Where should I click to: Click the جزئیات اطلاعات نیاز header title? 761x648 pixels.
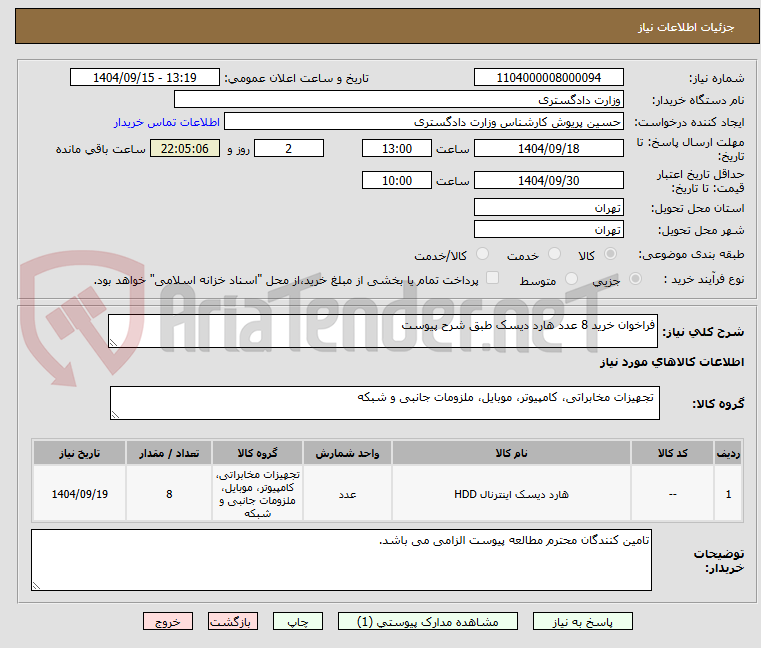pos(685,27)
